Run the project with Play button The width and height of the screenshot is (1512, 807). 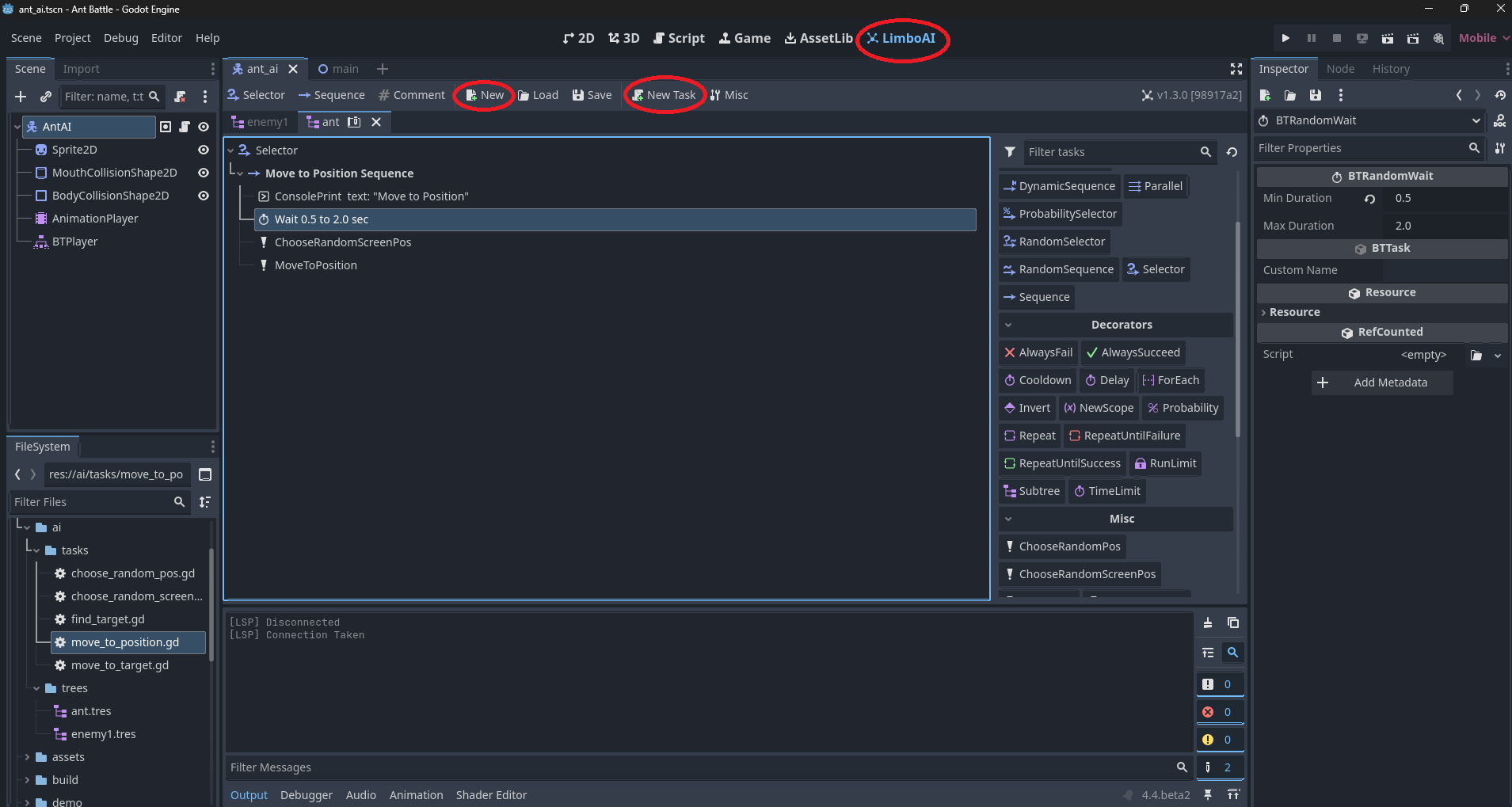click(1285, 38)
